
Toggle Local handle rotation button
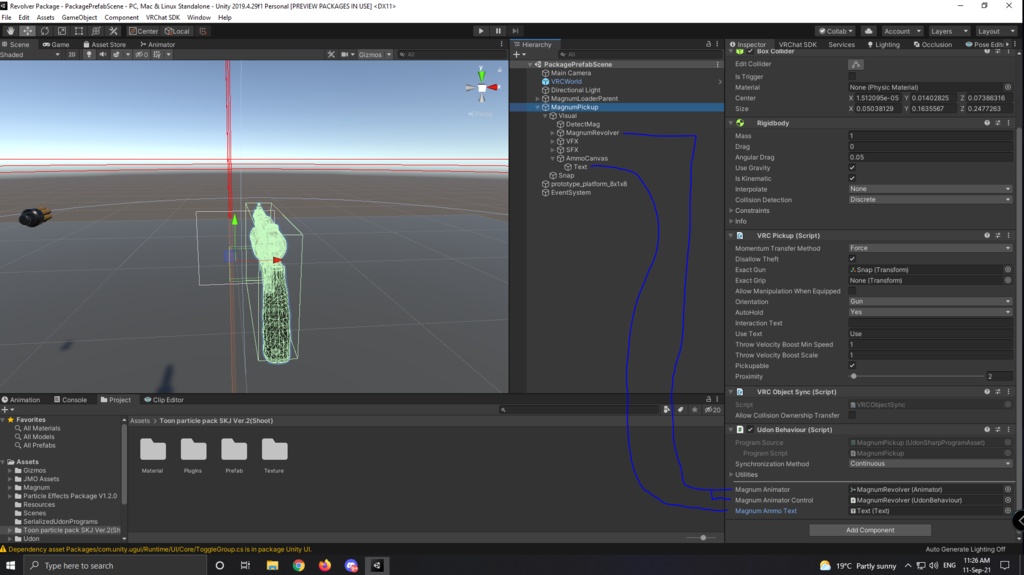tap(177, 31)
